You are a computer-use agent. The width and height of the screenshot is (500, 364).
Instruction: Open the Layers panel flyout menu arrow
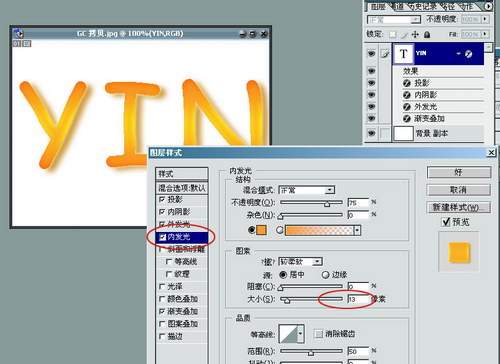click(489, 6)
